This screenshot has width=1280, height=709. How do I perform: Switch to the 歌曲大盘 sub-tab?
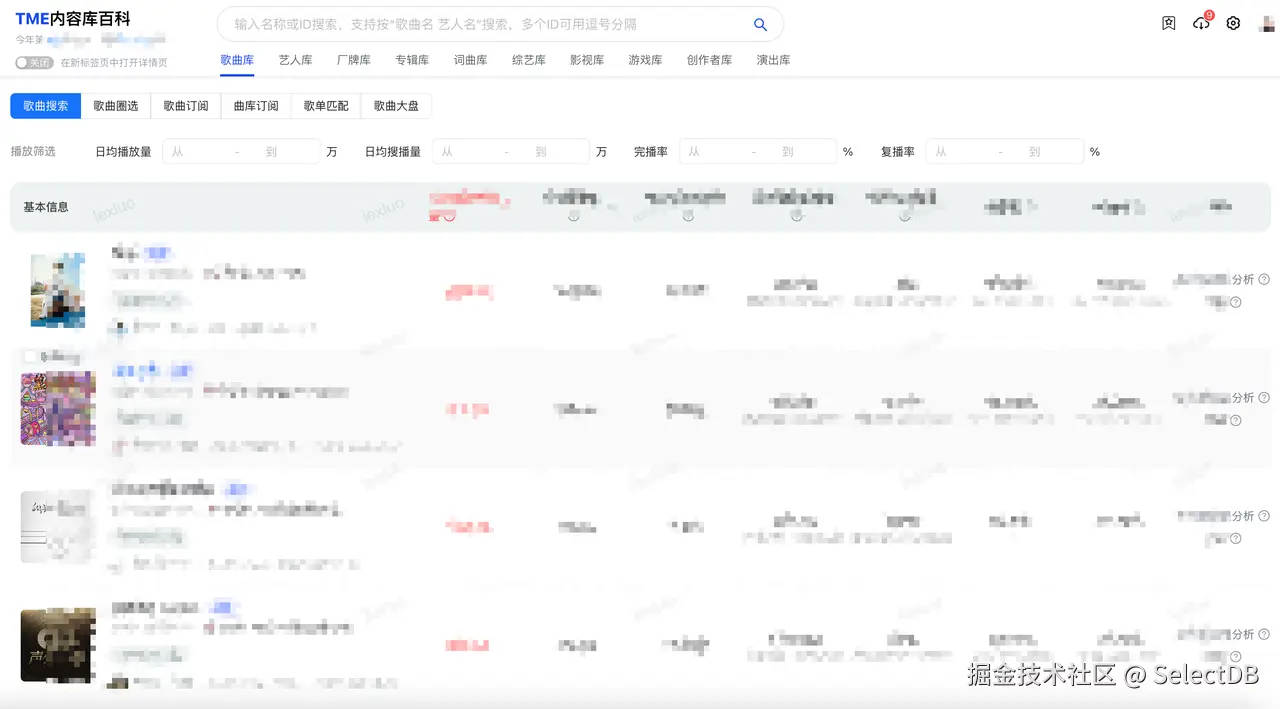click(x=396, y=105)
